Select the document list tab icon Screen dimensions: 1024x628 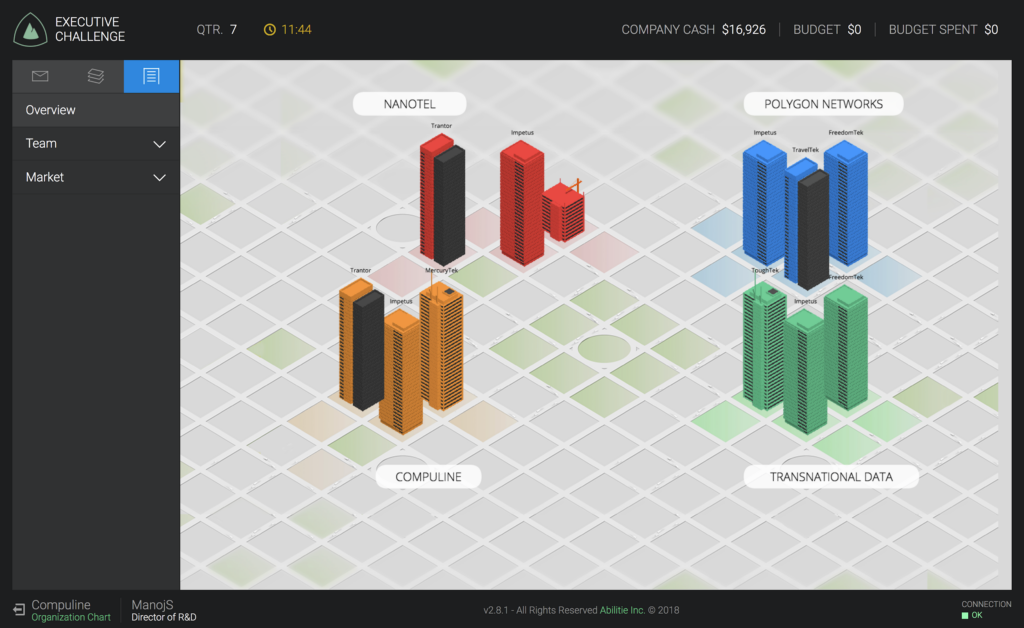[151, 76]
